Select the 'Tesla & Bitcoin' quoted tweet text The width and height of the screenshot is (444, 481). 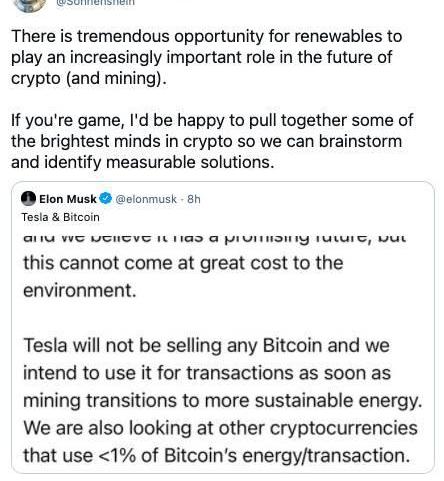(60, 217)
